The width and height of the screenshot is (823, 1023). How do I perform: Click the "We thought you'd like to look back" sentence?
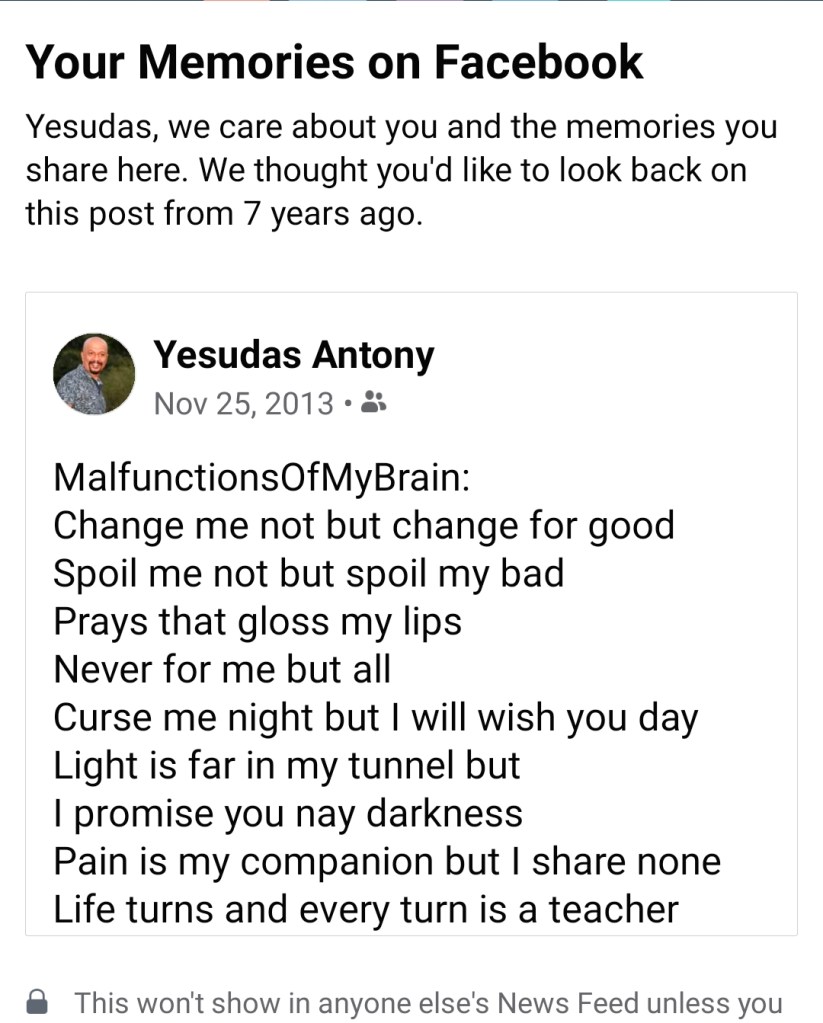[470, 171]
